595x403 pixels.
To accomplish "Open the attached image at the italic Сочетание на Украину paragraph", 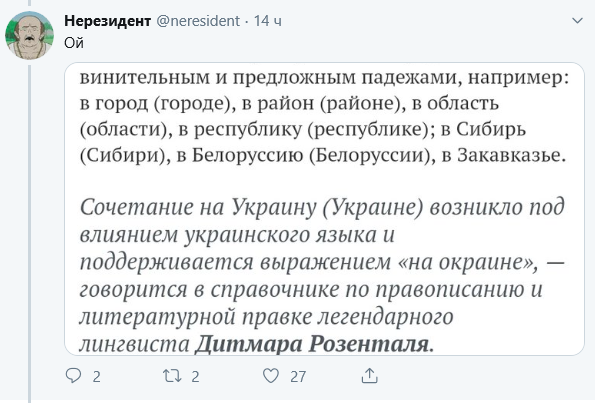I will click(x=322, y=276).
